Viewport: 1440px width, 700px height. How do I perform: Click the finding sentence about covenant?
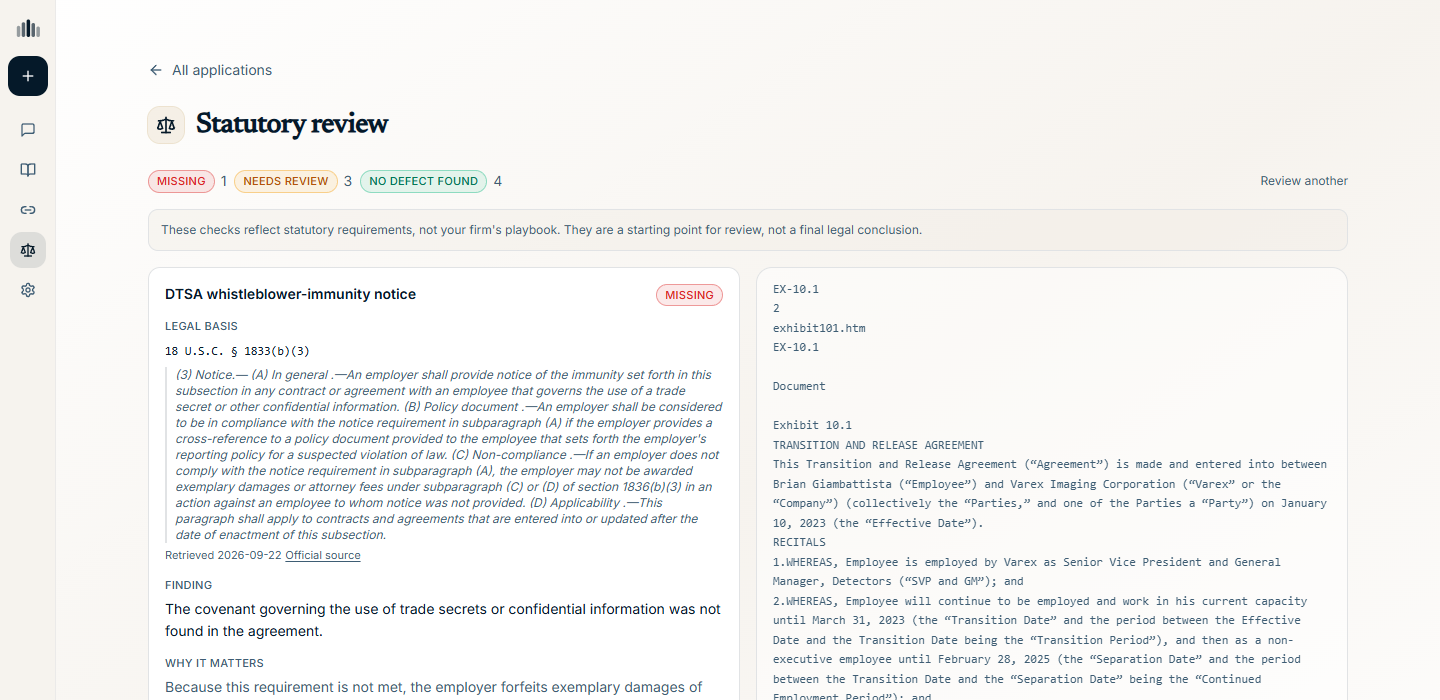(443, 620)
